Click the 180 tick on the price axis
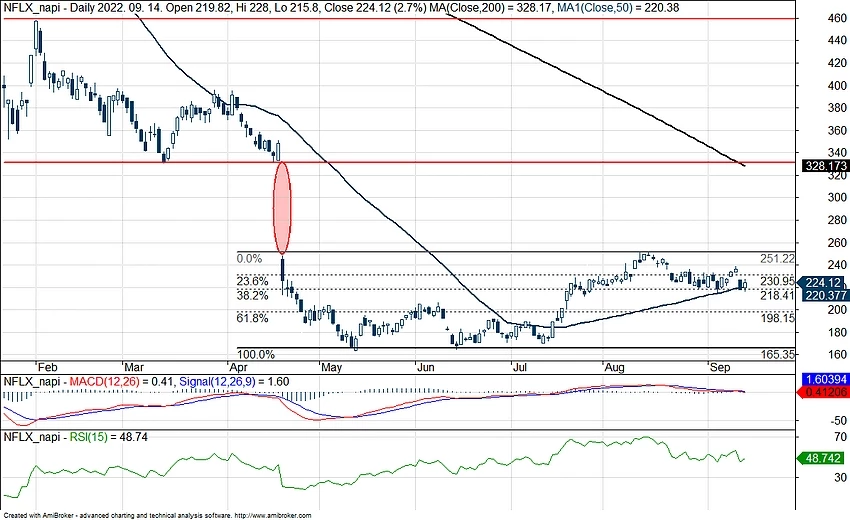The height and width of the screenshot is (520, 850). tap(837, 332)
